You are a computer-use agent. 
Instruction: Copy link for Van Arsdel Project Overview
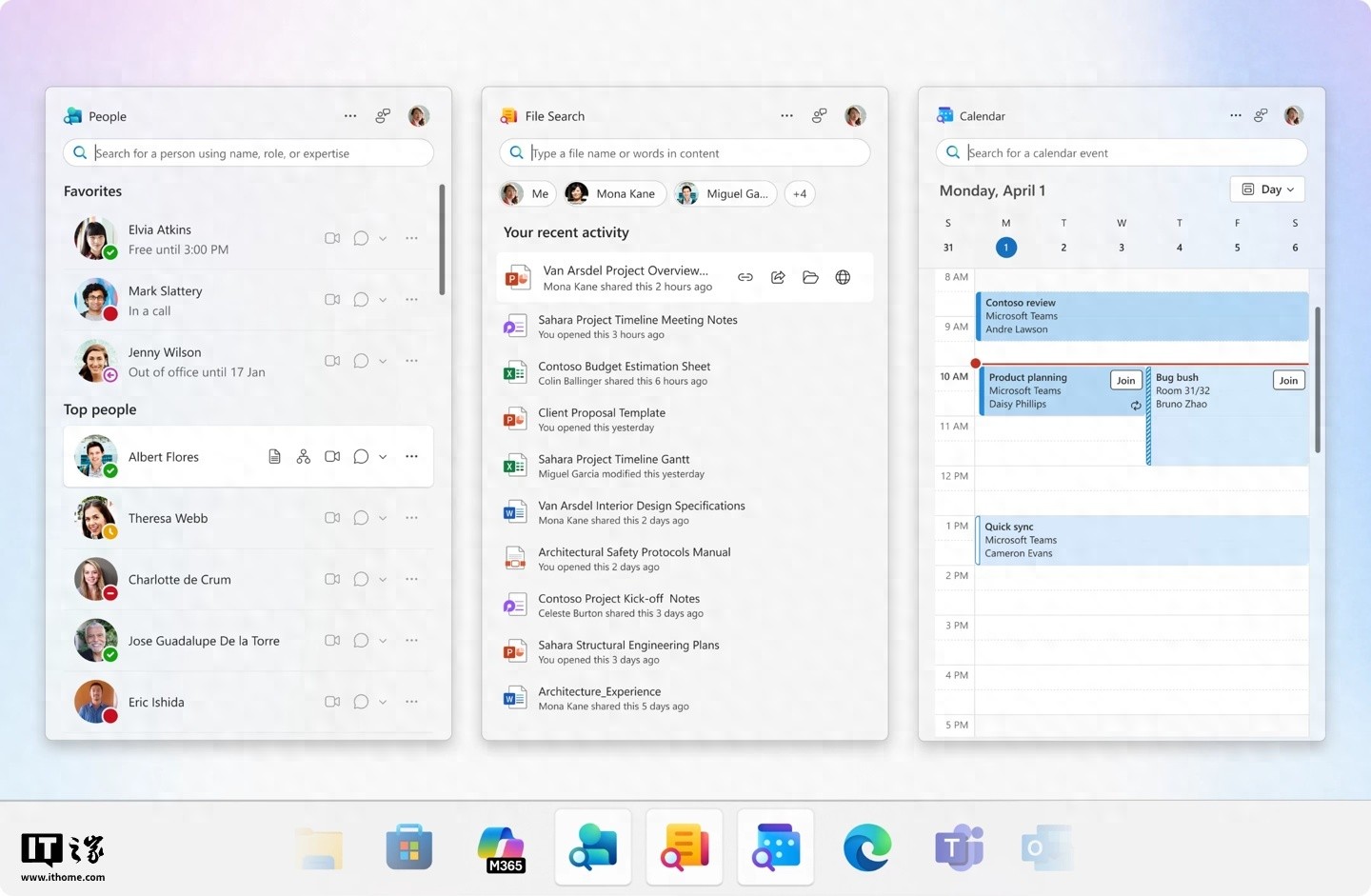coord(745,277)
